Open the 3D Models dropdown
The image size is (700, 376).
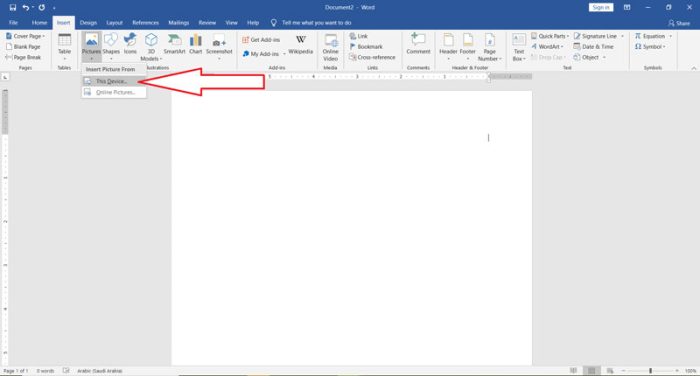(151, 47)
